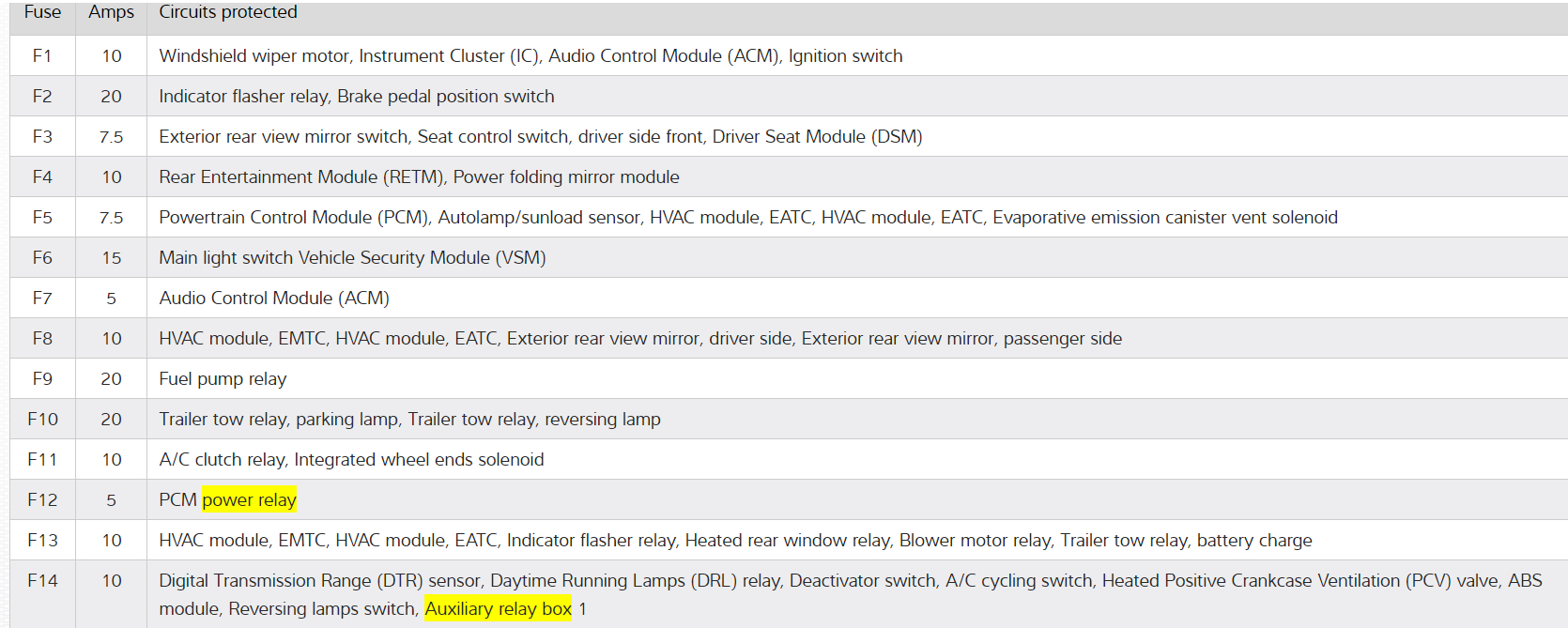This screenshot has height=628, width=1568.
Task: Click the Fuse column header
Action: coord(42,12)
